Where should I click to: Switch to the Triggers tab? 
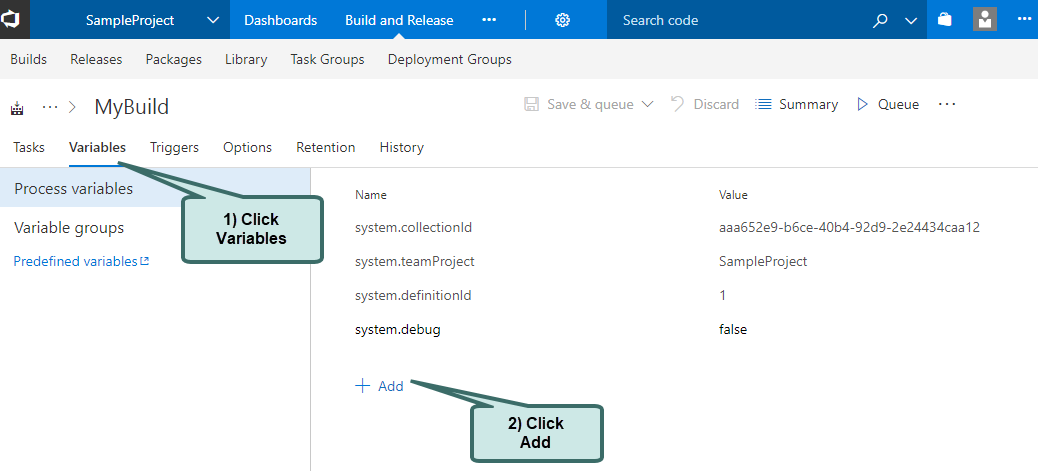(x=174, y=147)
